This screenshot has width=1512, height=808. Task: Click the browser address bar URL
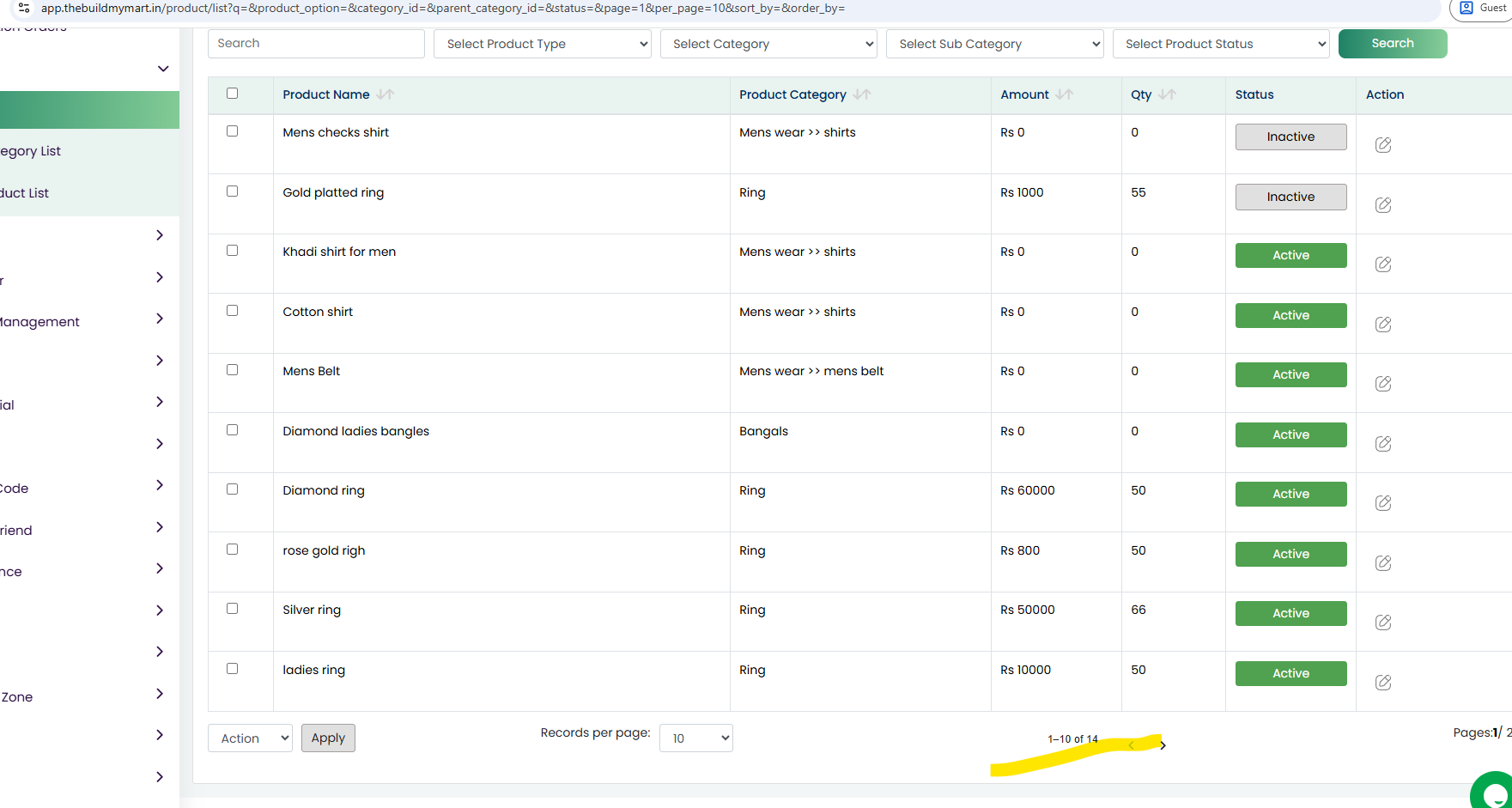click(x=443, y=9)
